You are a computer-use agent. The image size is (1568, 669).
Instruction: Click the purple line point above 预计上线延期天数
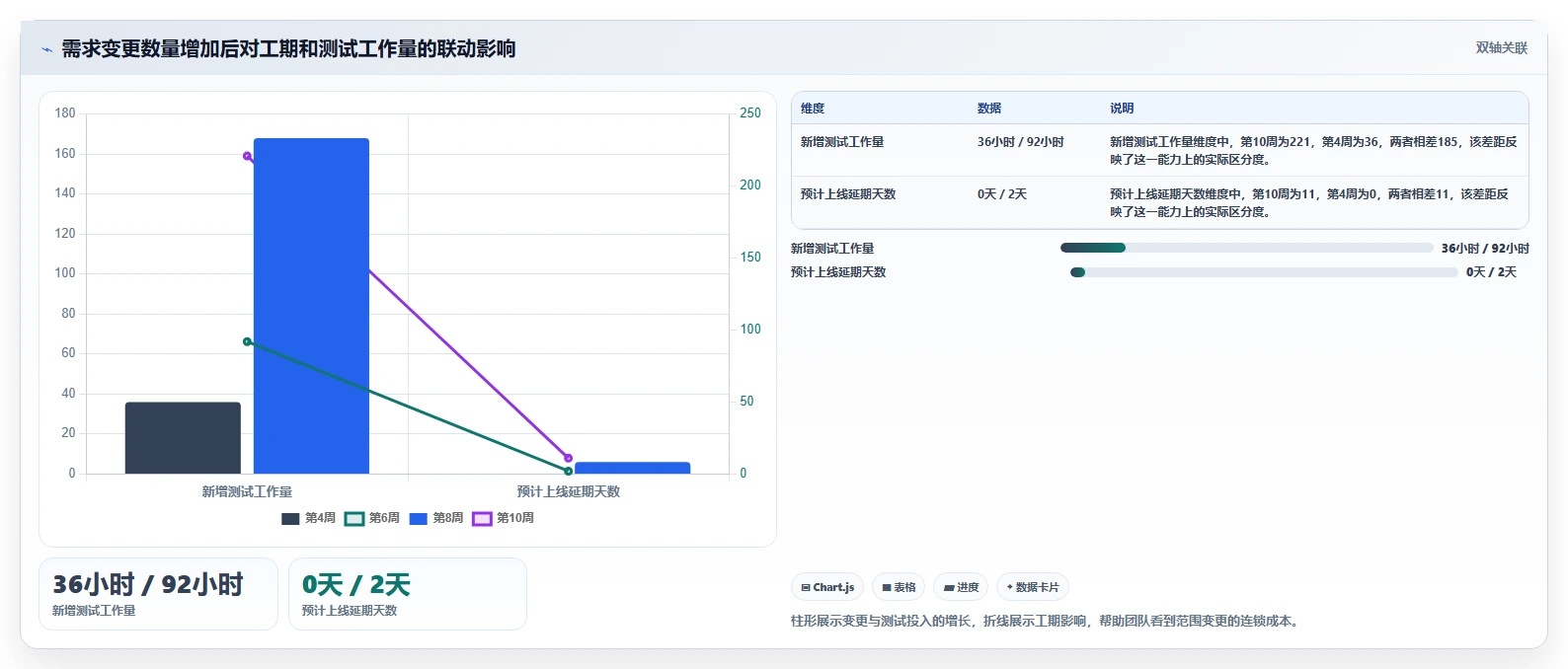[568, 458]
